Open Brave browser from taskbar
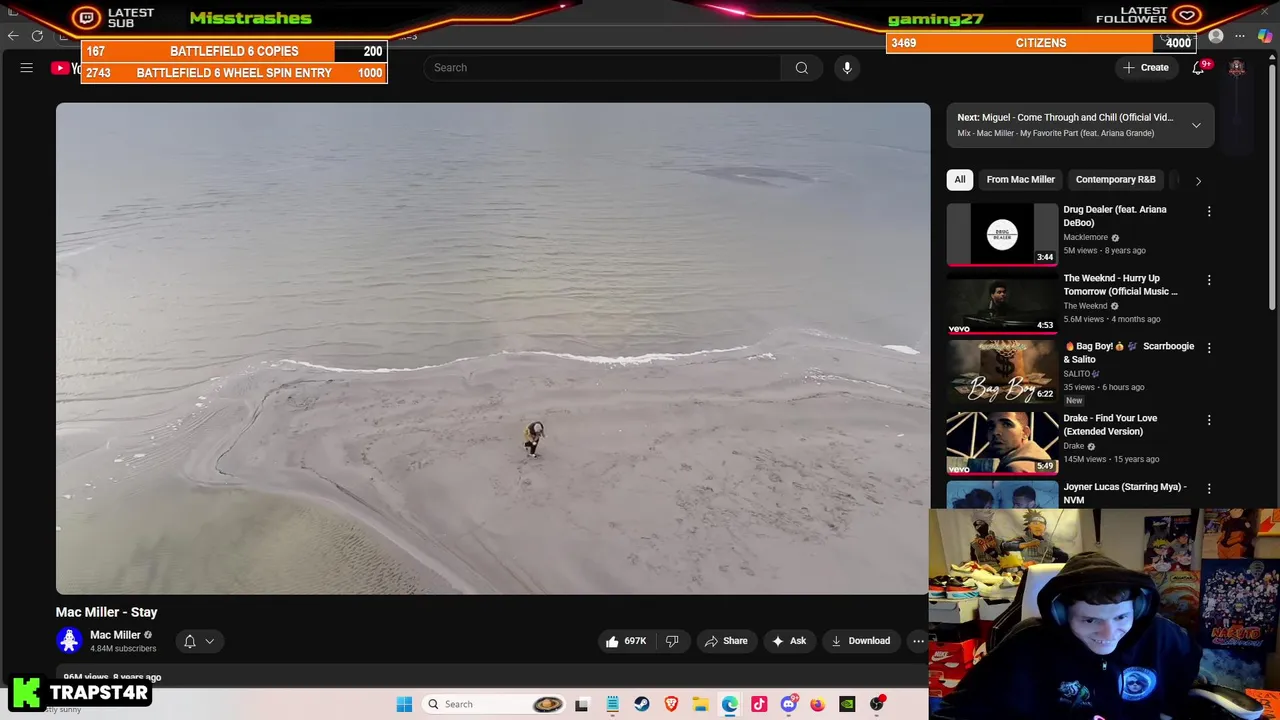Screen dimensions: 1280x720 click(x=671, y=704)
